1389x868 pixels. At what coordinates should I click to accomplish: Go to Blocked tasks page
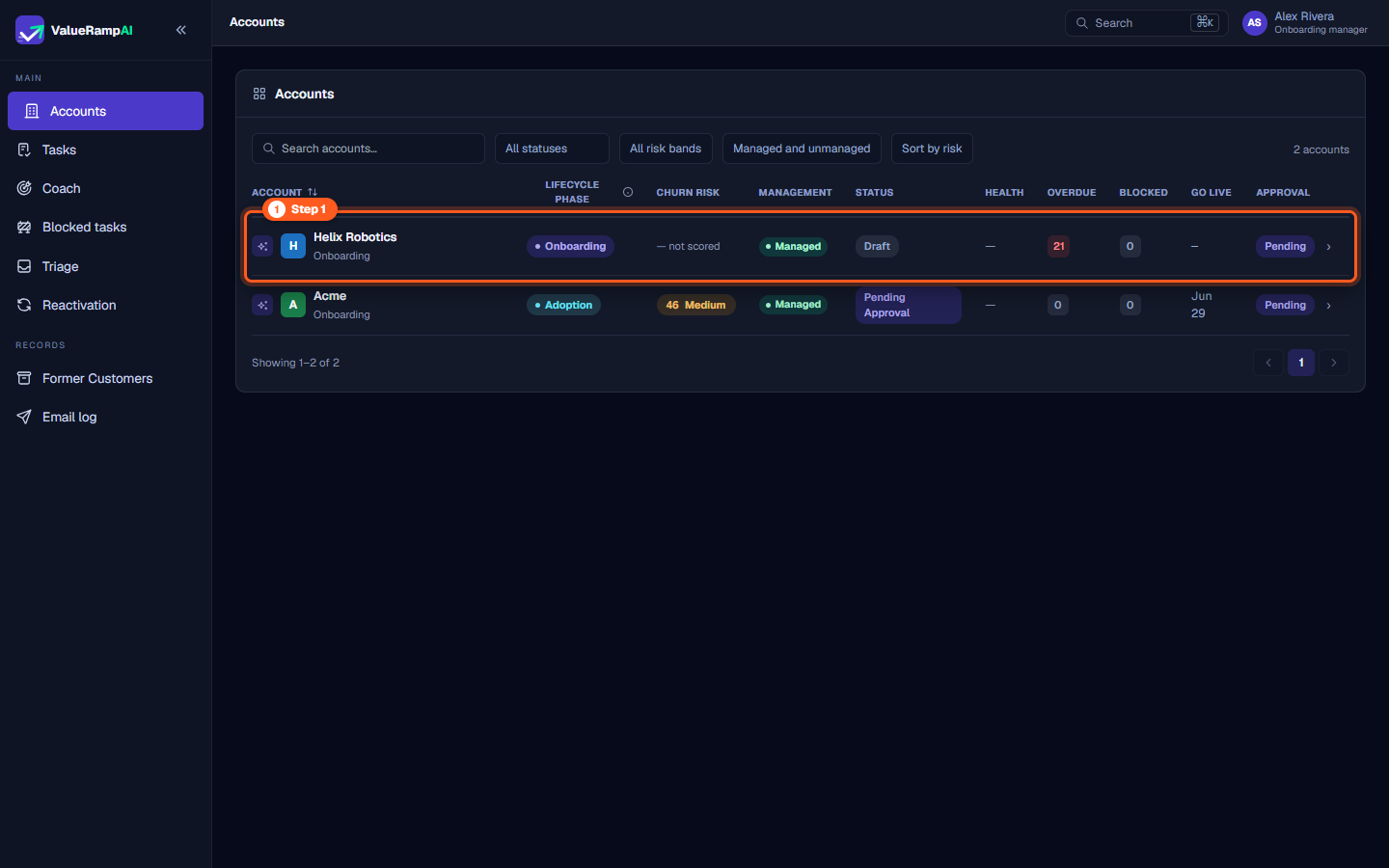click(105, 227)
